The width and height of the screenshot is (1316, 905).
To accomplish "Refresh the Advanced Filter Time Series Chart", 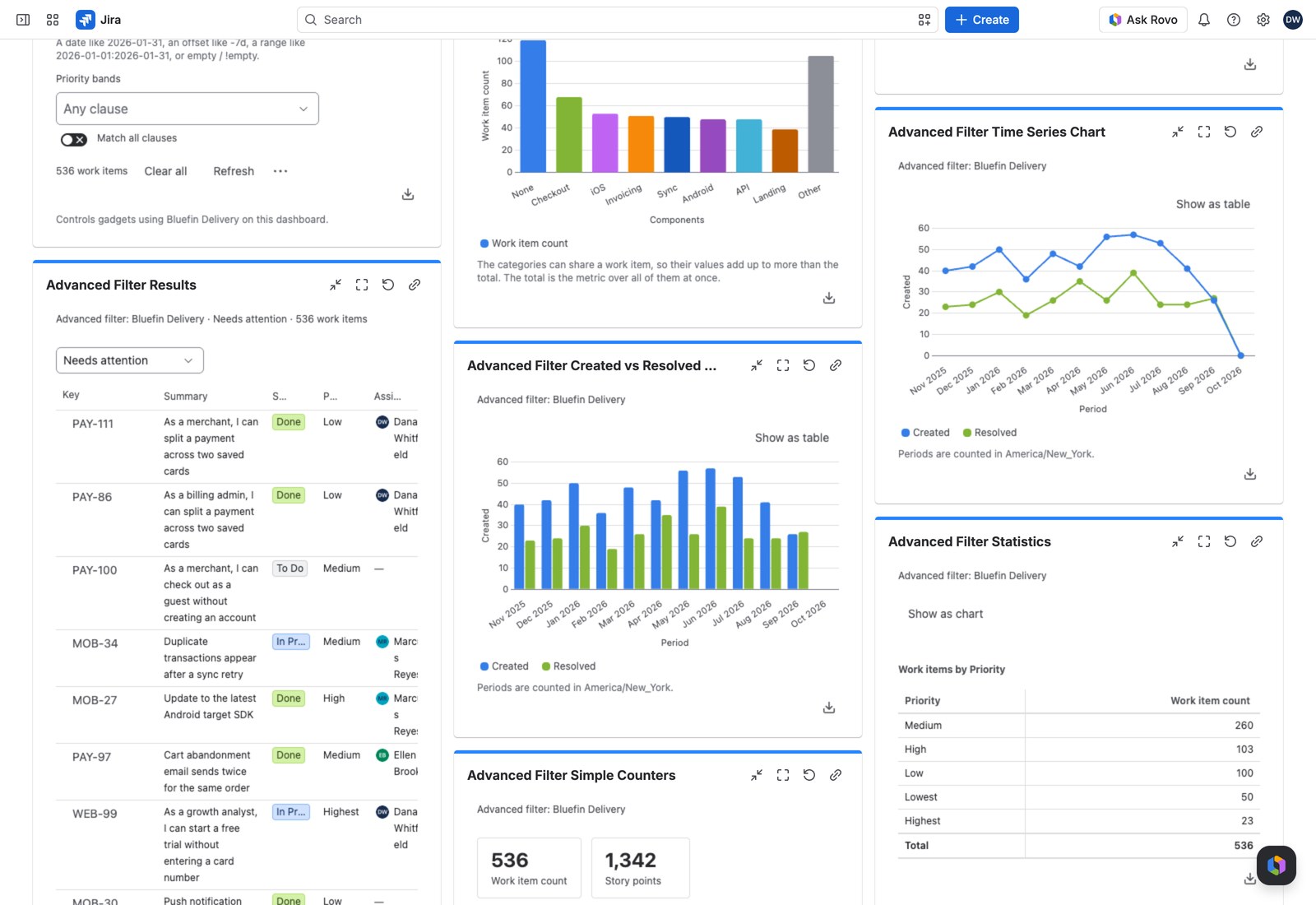I will click(1230, 132).
